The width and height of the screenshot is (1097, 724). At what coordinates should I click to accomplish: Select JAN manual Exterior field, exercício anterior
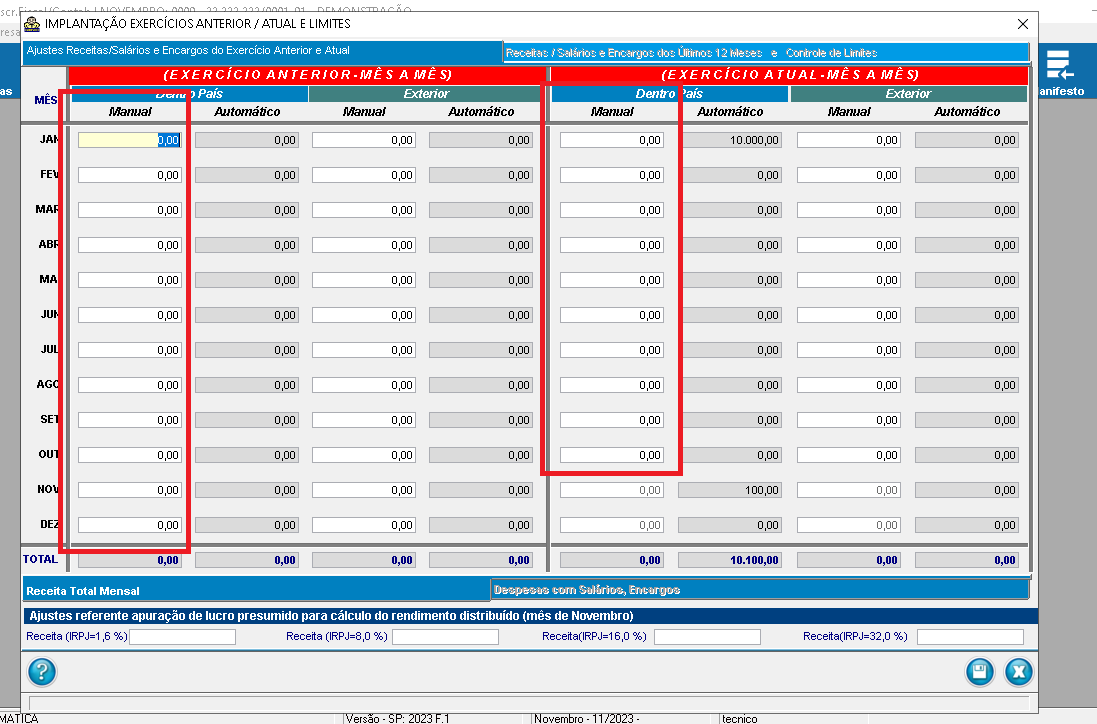364,140
